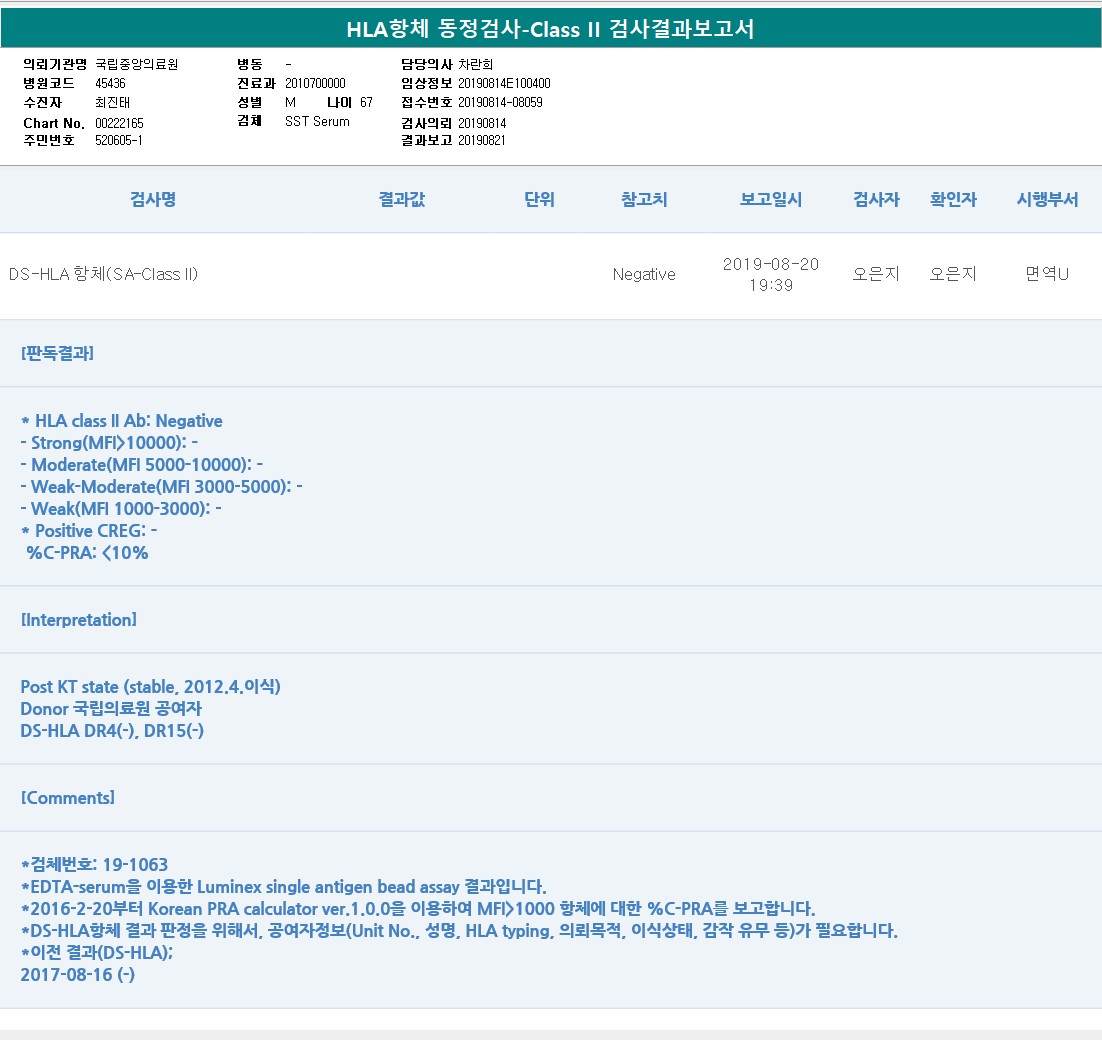
Task: Select the 'Donor 국립의료원 공여자' line
Action: click(111, 708)
